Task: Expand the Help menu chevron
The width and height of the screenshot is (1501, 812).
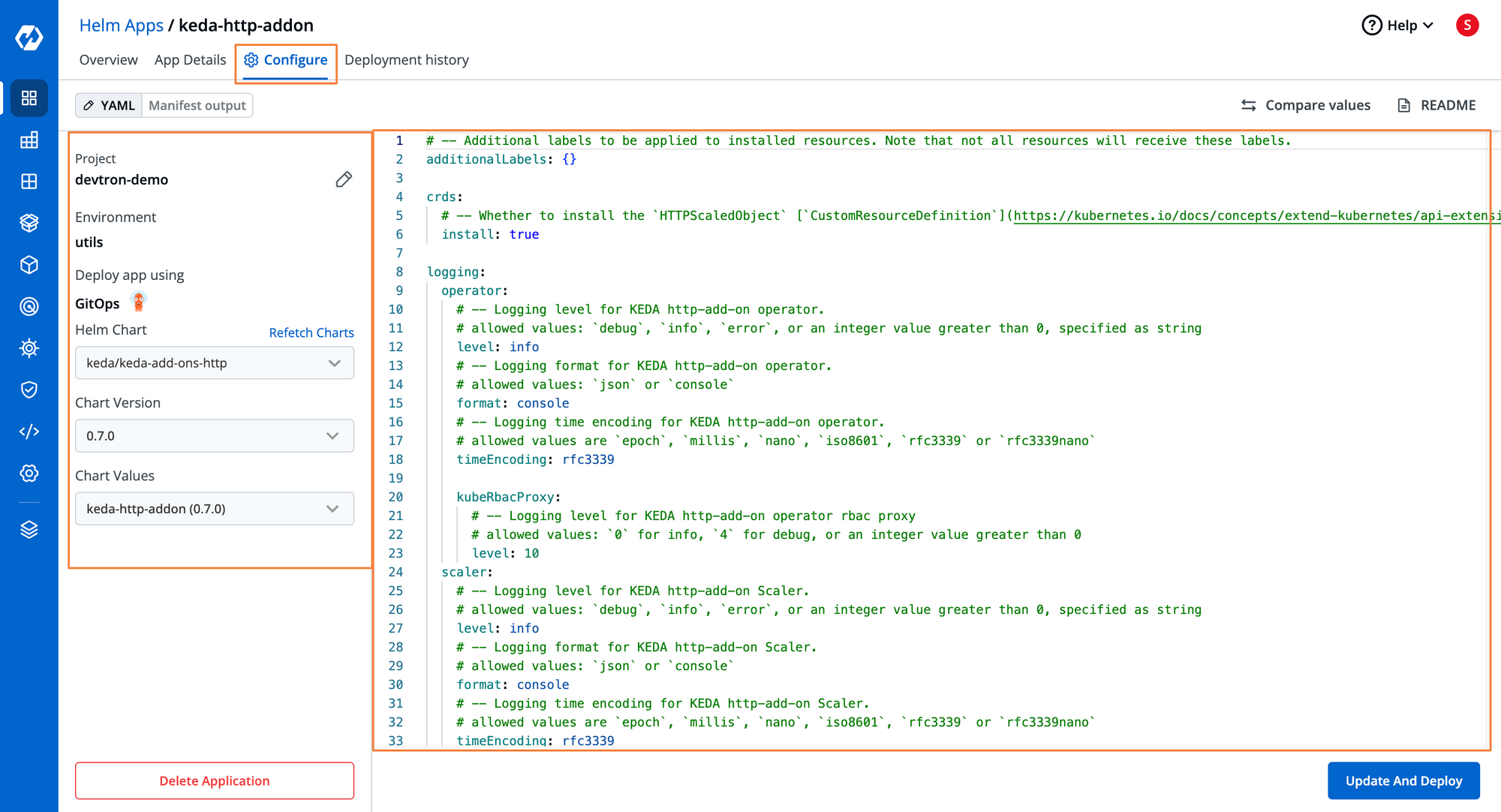Action: tap(1428, 26)
